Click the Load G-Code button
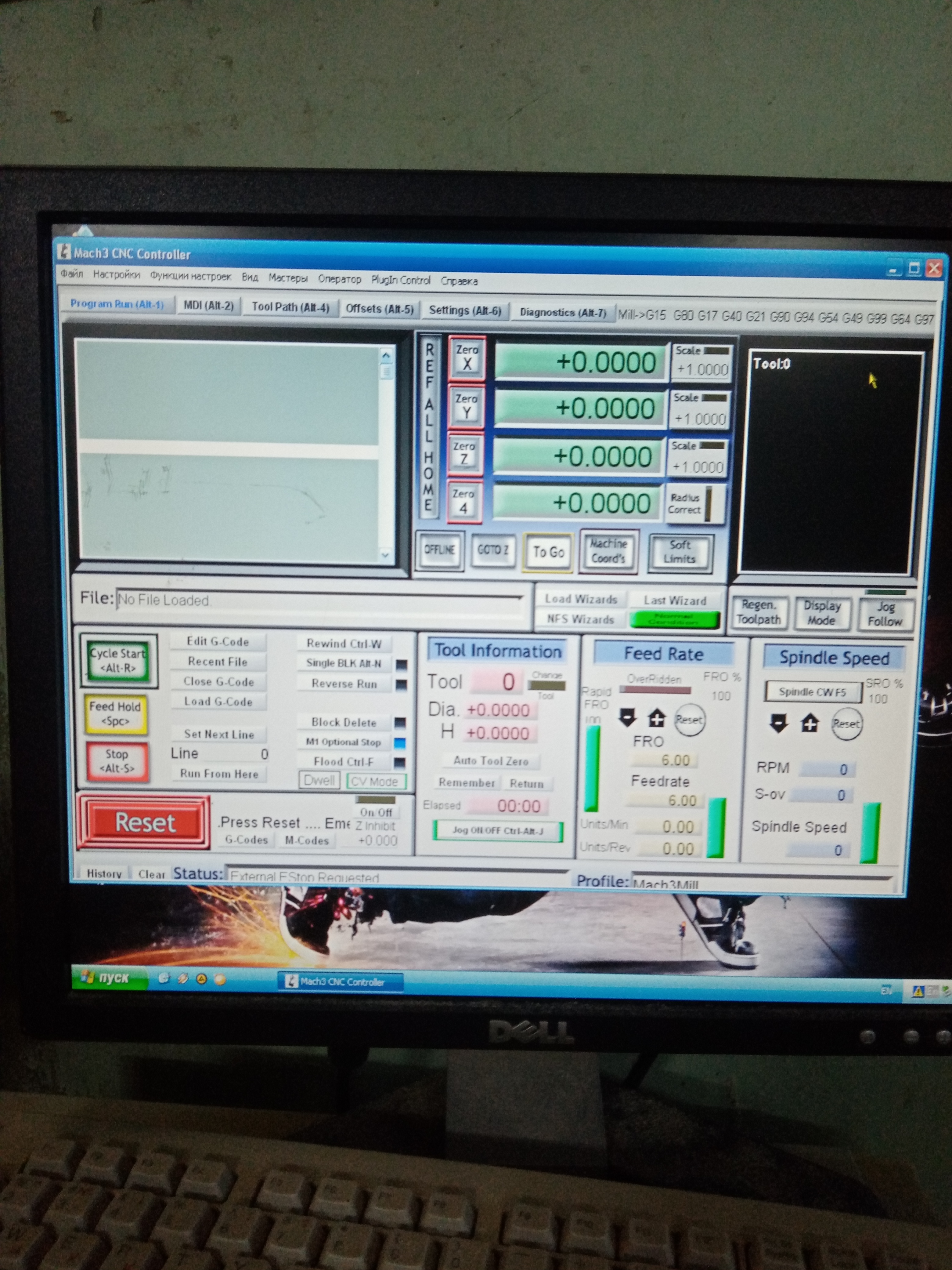The image size is (952, 1270). [x=218, y=702]
